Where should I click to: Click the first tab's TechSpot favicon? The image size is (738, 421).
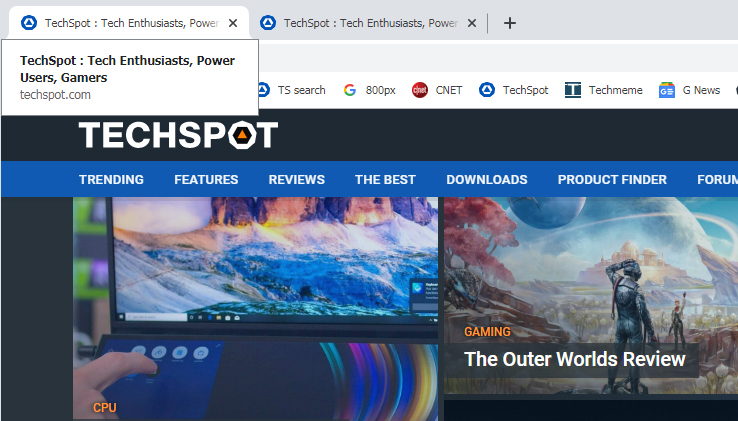[x=29, y=23]
